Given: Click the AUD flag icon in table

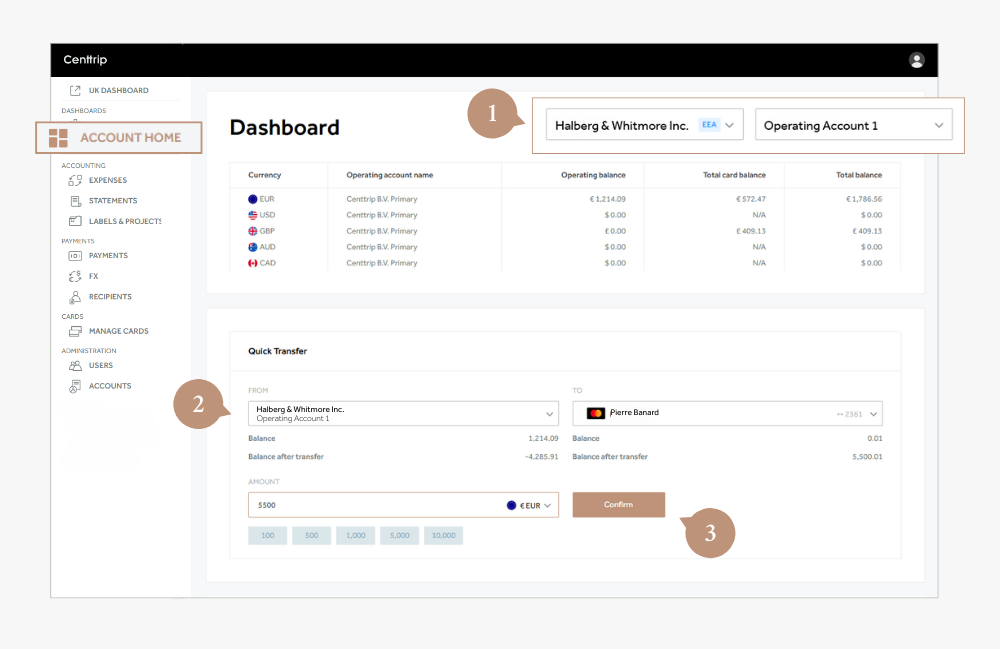Looking at the screenshot, I should (x=253, y=247).
